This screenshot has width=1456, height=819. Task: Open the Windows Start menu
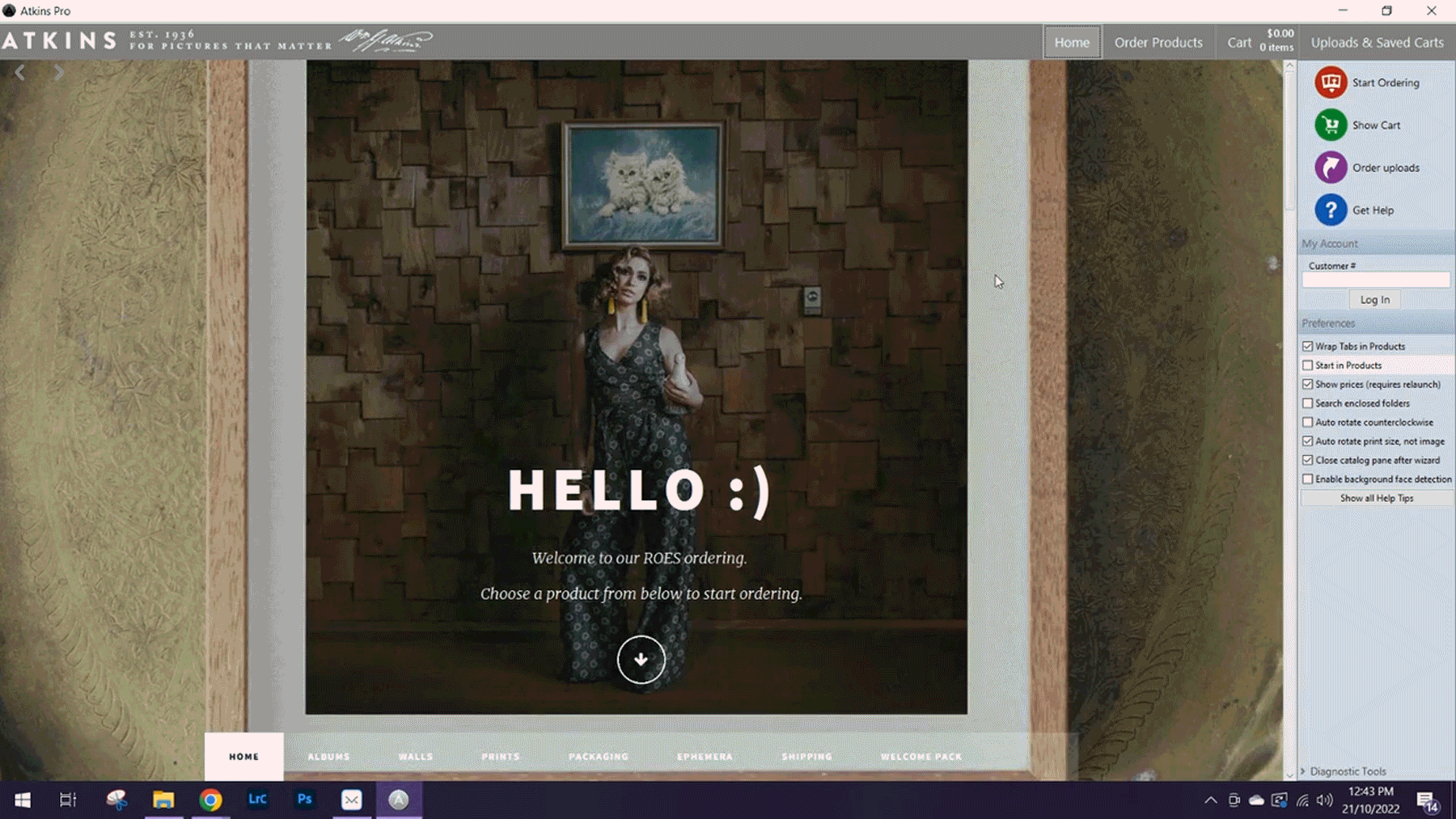(23, 800)
